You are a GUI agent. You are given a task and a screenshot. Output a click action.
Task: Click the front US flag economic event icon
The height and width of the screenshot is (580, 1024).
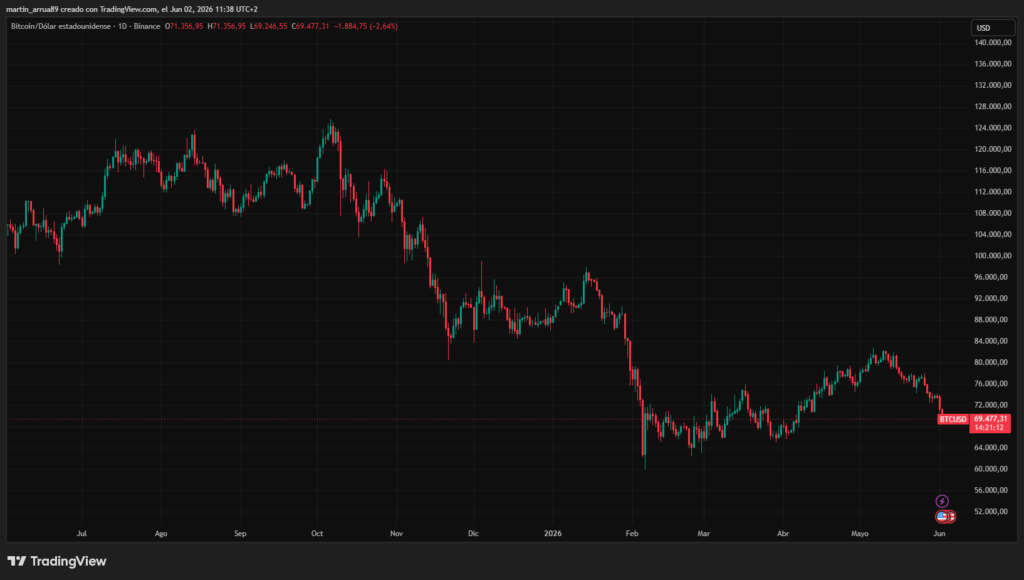tap(942, 517)
